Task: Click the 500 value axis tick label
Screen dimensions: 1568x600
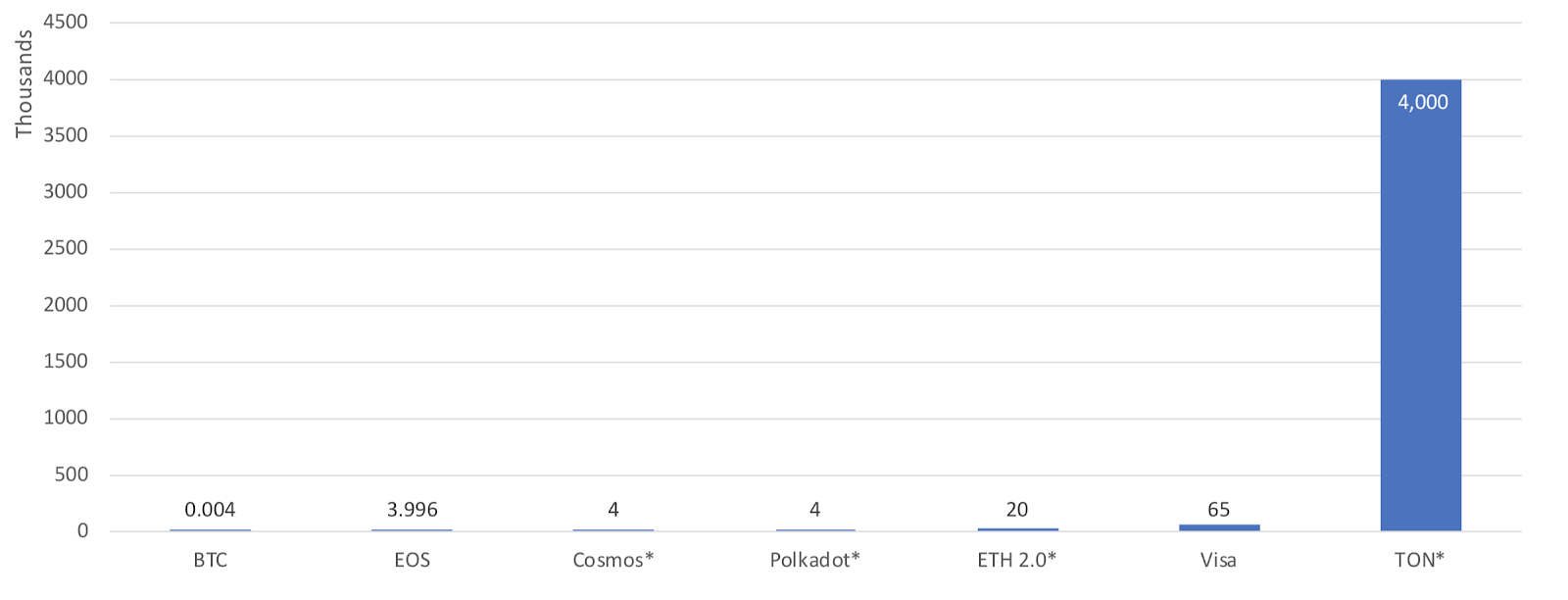Action: coord(71,474)
